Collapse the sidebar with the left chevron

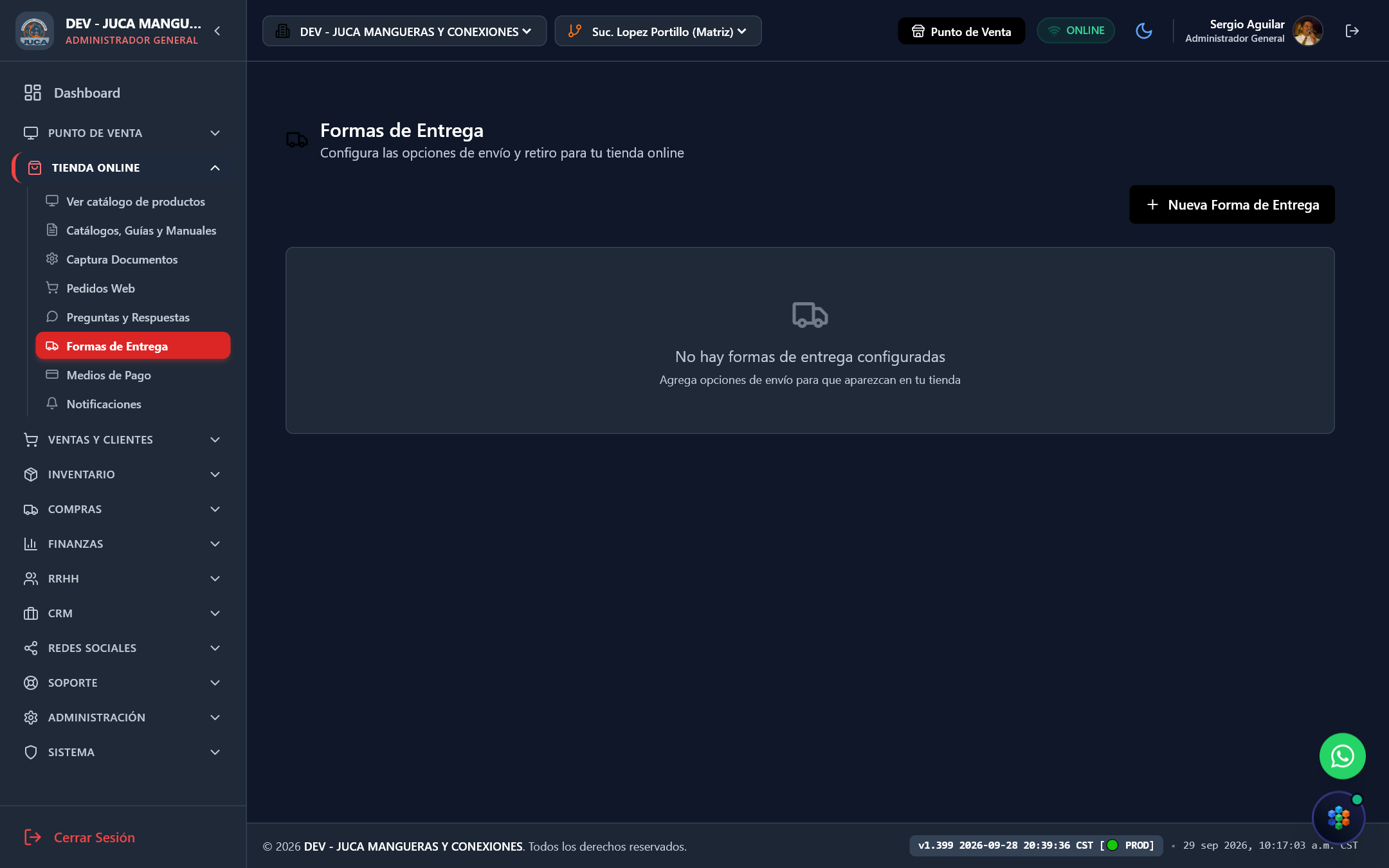click(217, 31)
